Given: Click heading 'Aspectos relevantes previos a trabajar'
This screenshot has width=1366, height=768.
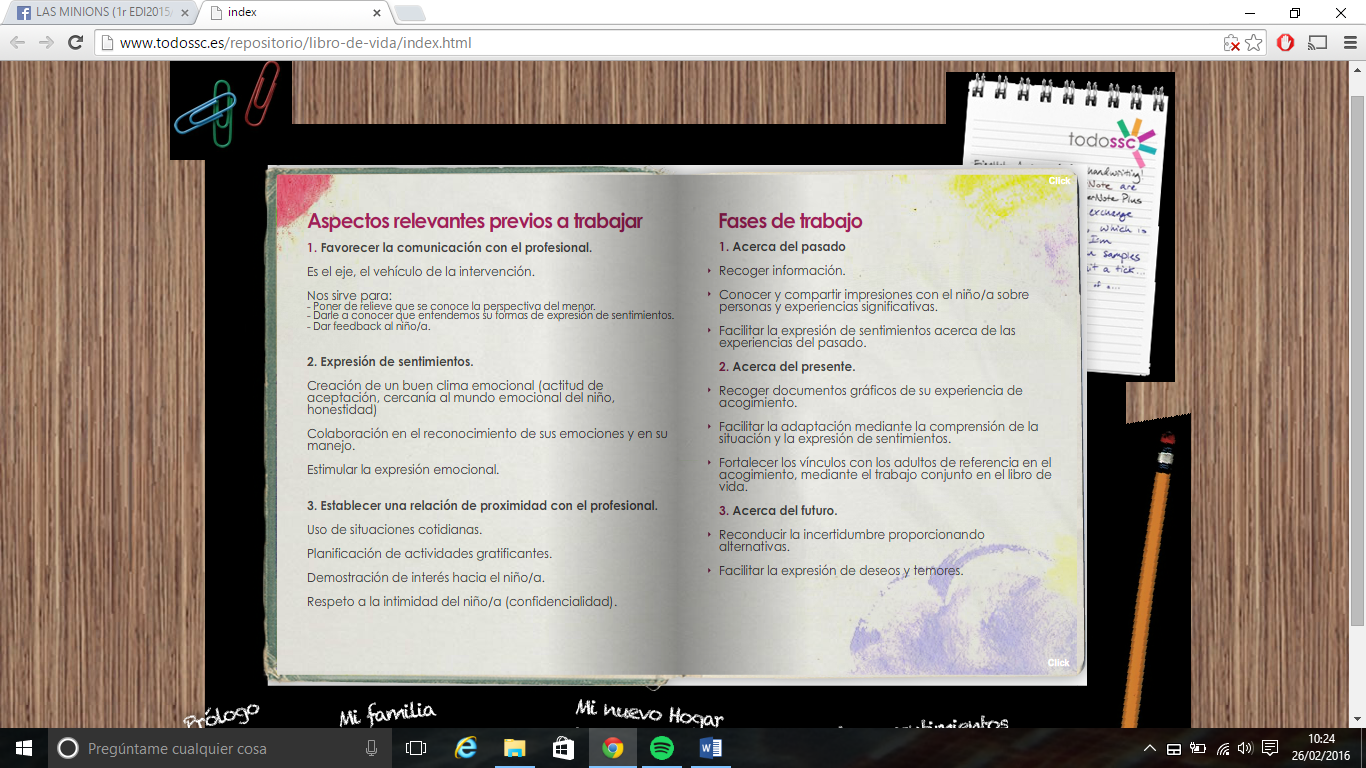Looking at the screenshot, I should 475,221.
